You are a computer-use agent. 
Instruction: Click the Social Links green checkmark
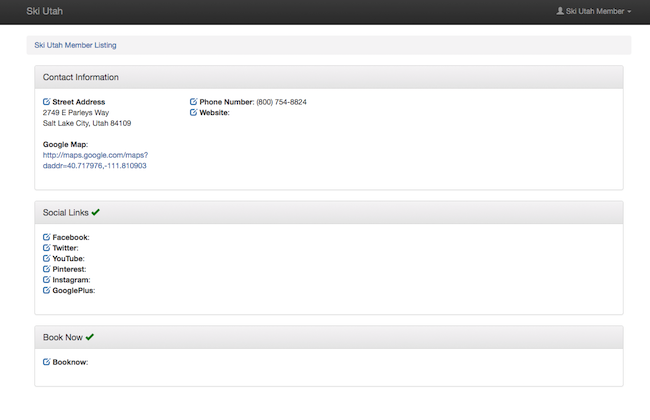click(x=96, y=212)
